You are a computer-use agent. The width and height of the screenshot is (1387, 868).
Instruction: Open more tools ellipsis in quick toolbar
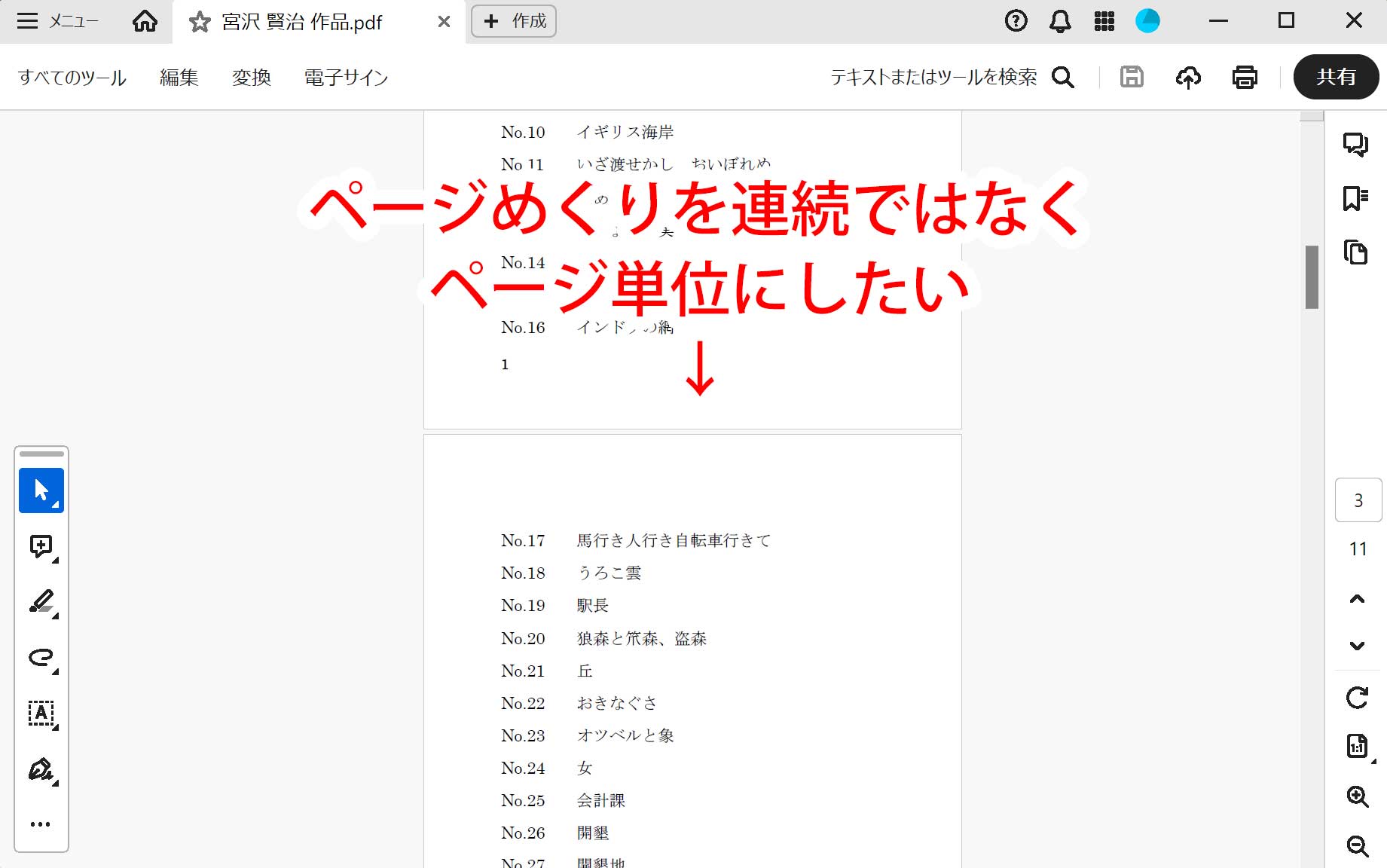pos(41,824)
